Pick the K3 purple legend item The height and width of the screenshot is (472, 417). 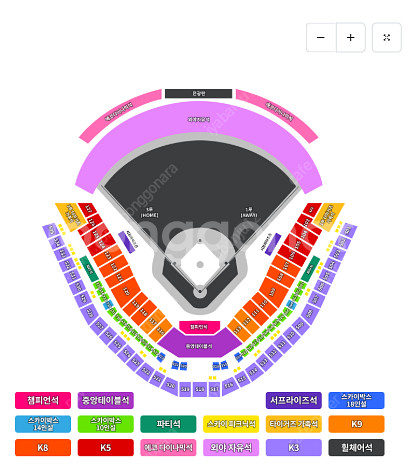[294, 447]
